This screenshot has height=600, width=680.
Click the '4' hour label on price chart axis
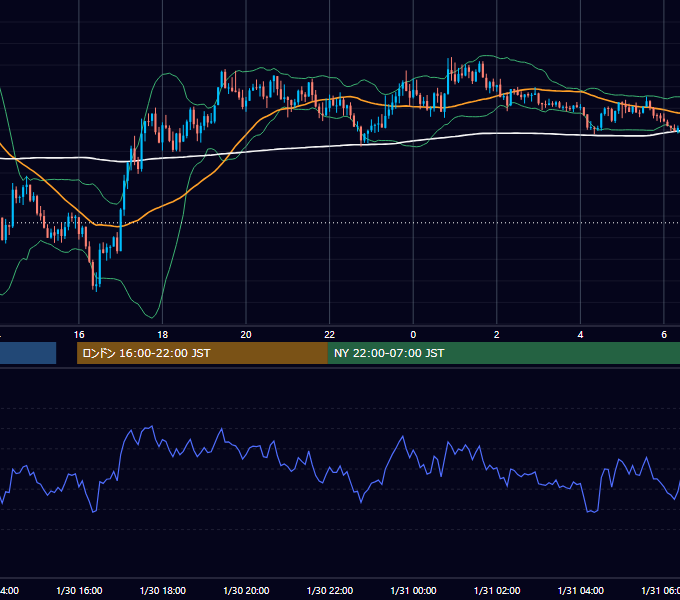point(580,335)
